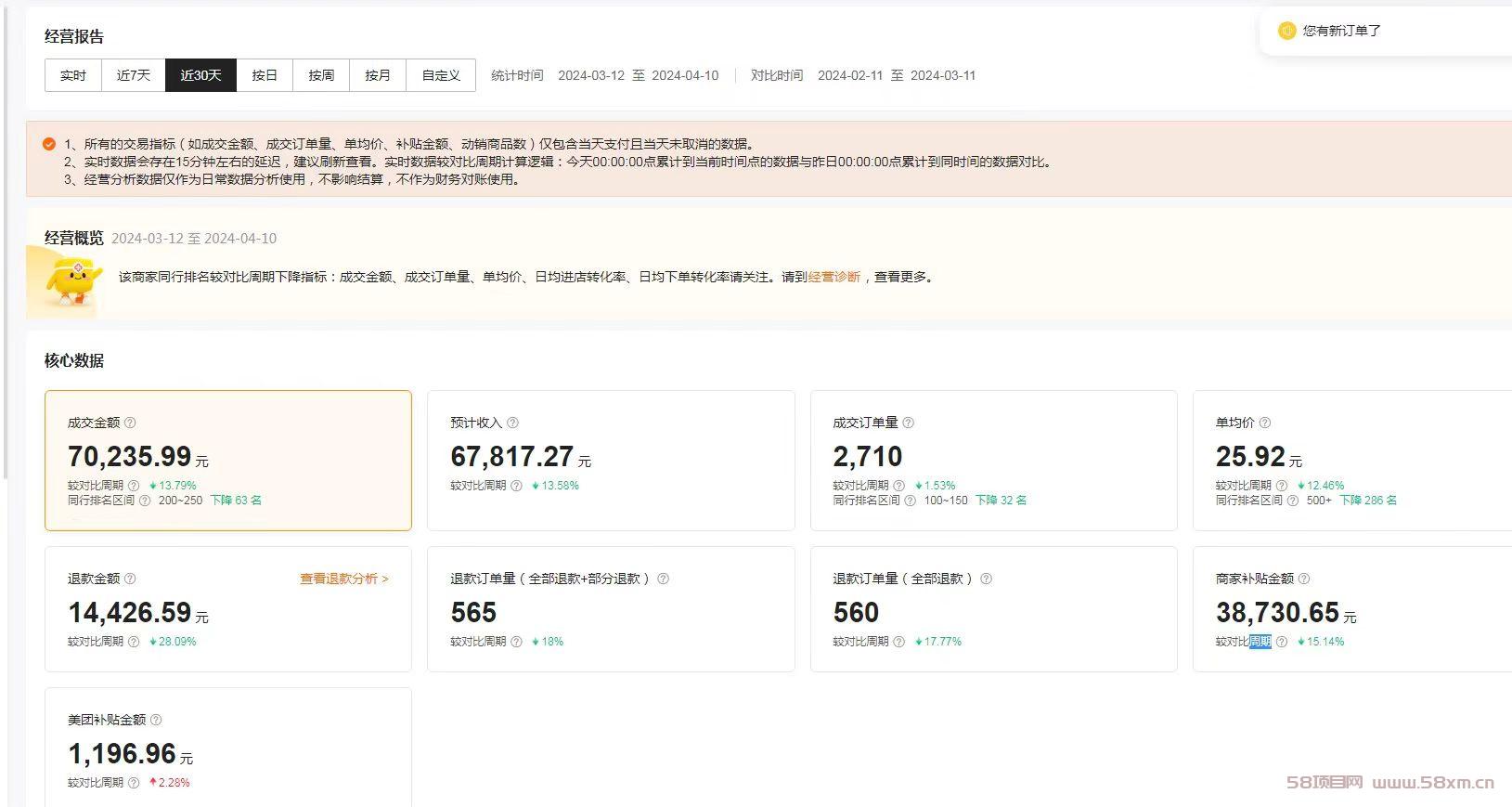Click 较对比周期 help icon in 商家补贴金额 card
The height and width of the screenshot is (807, 1512).
pyautogui.click(x=1282, y=642)
